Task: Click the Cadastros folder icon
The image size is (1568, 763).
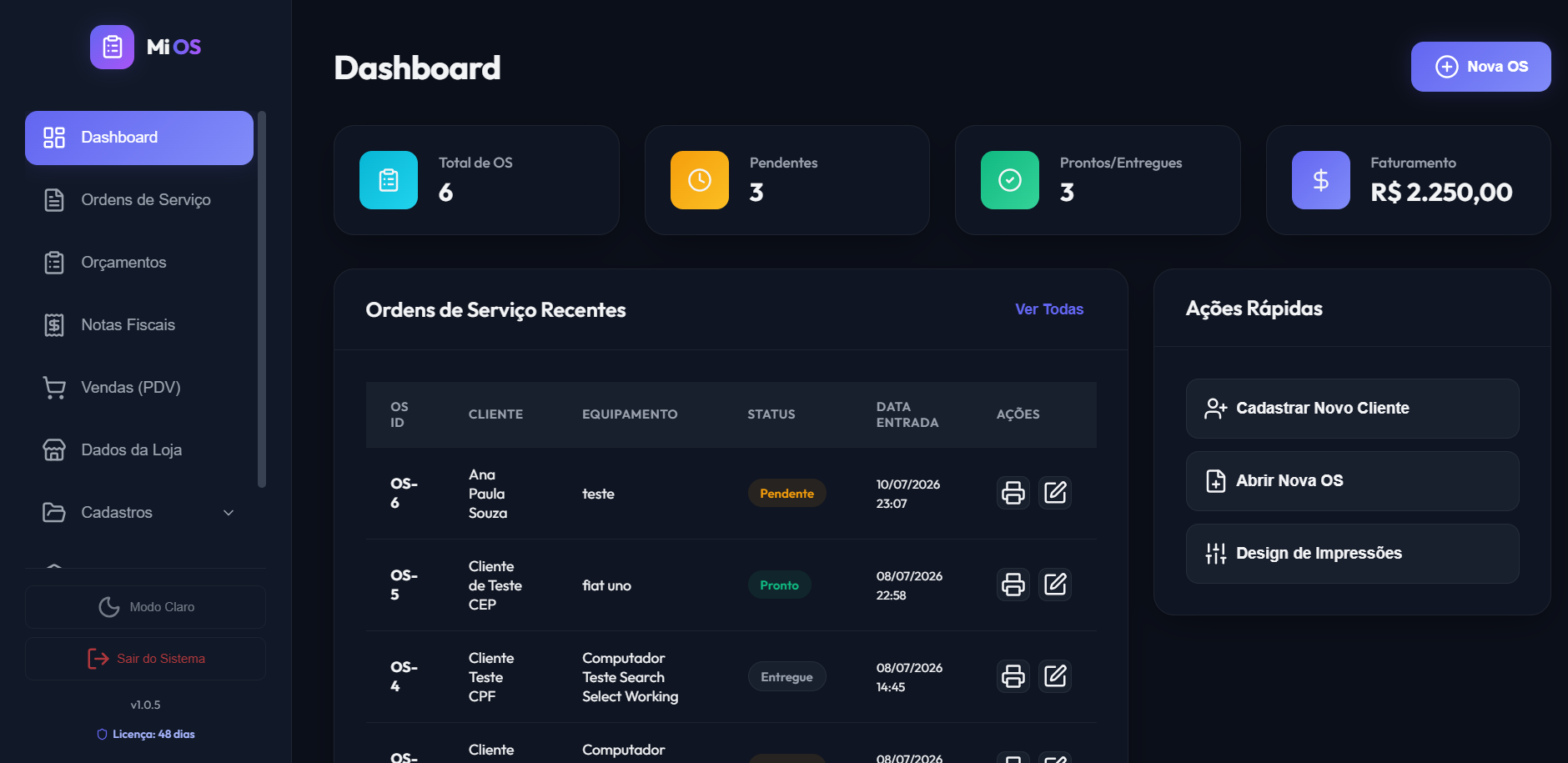Action: point(54,512)
